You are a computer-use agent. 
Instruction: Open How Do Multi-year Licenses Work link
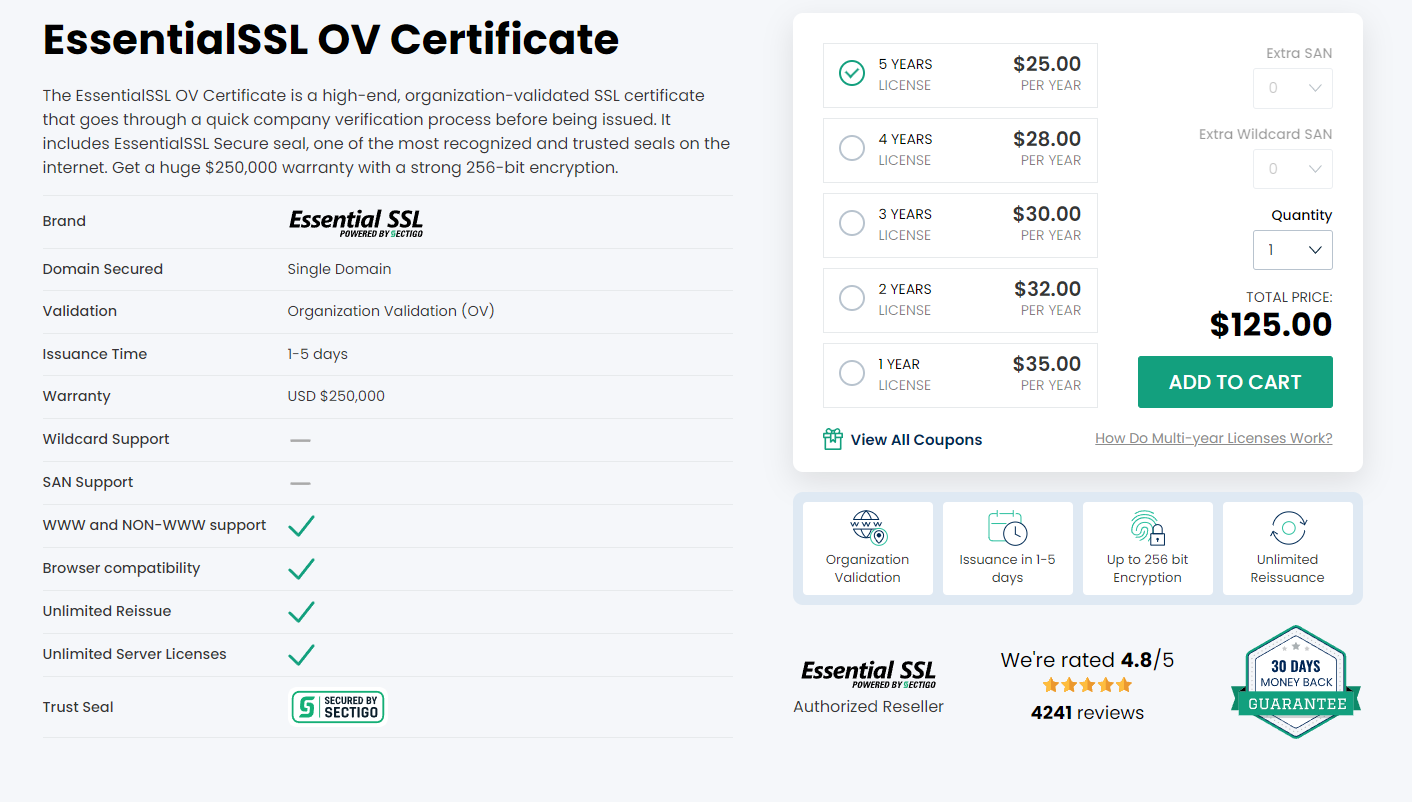[x=1213, y=438]
